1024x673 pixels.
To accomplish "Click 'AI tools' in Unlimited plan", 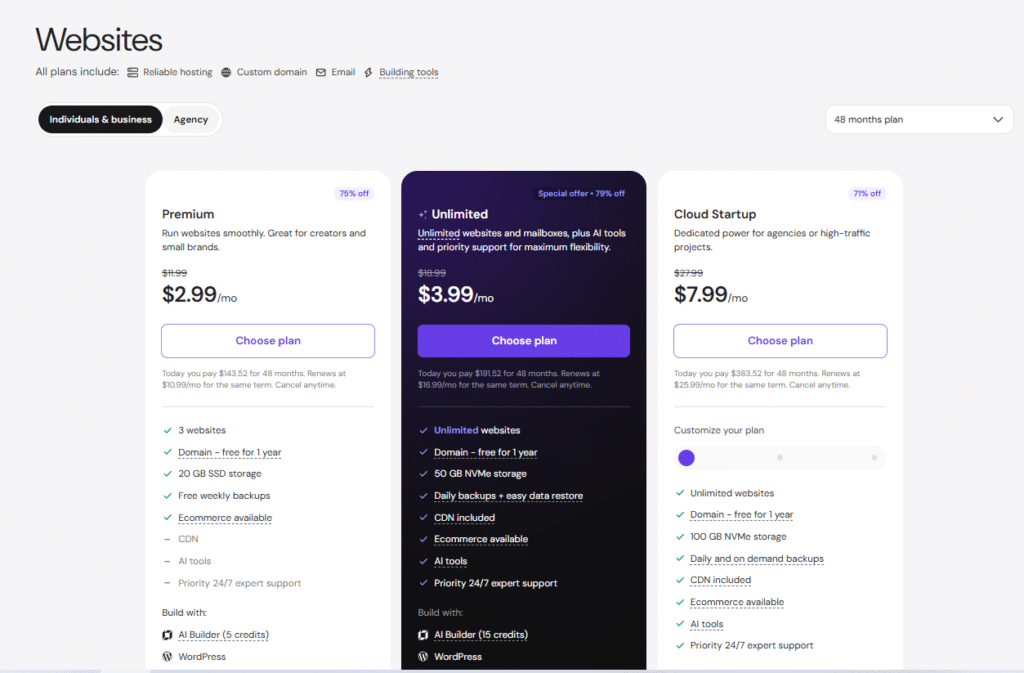I will click(x=451, y=561).
